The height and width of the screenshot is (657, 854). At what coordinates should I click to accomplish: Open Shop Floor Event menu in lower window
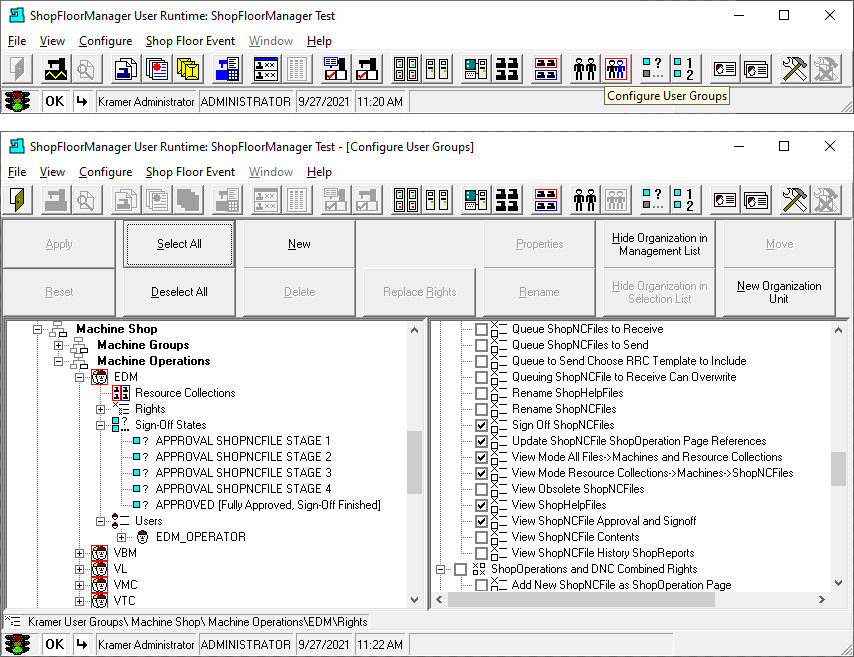(x=190, y=172)
